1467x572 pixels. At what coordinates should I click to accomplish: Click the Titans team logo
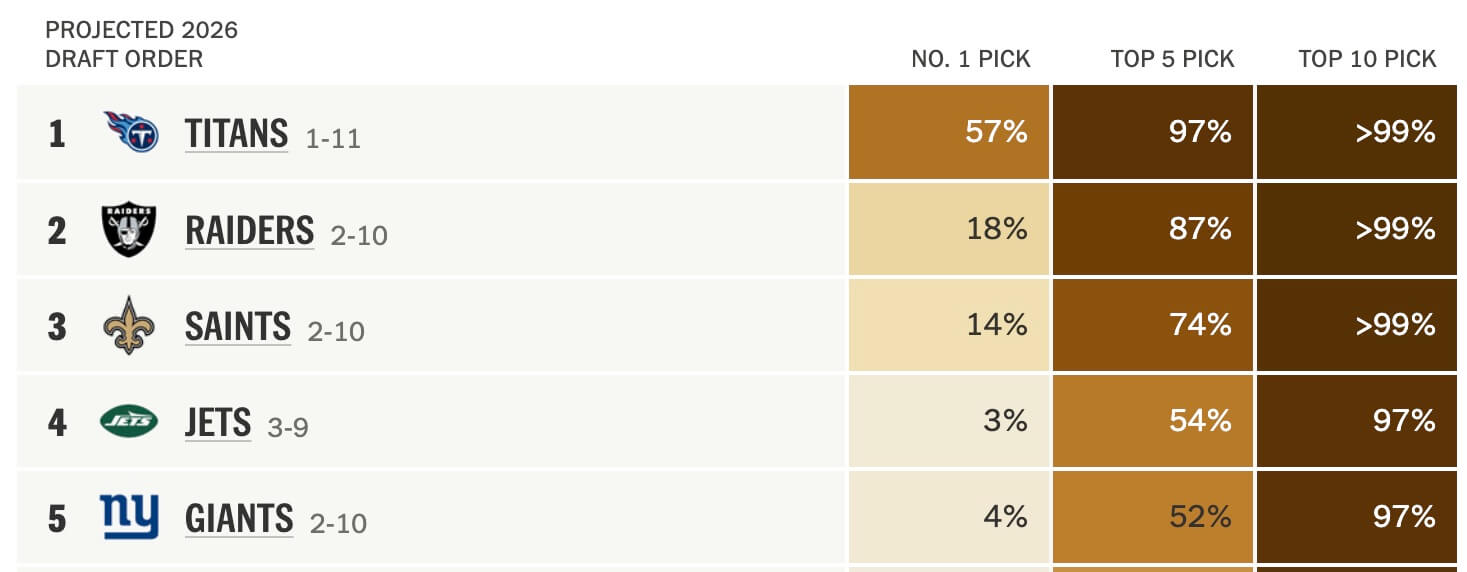coord(131,132)
